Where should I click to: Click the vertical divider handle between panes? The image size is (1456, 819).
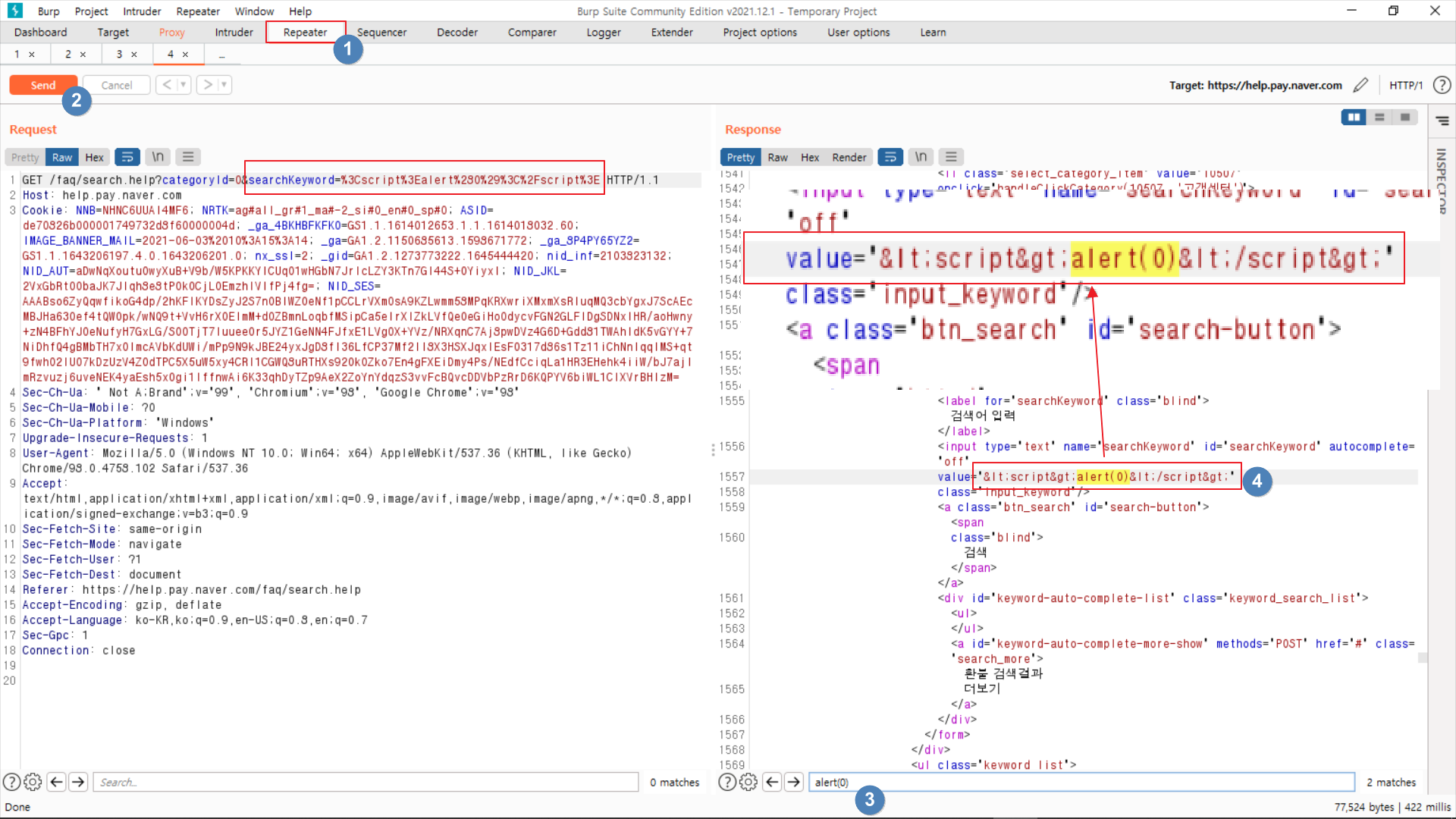713,450
